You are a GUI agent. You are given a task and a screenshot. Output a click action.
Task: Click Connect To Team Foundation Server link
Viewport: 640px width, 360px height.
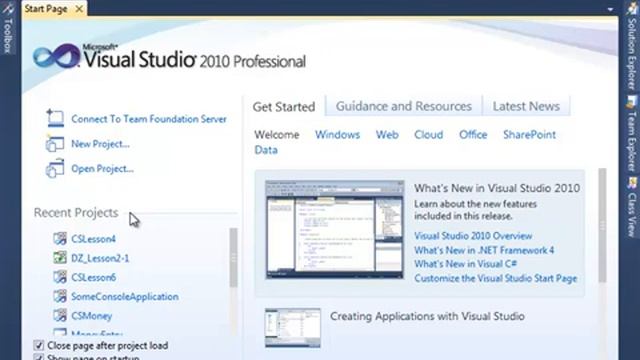pyautogui.click(x=149, y=119)
